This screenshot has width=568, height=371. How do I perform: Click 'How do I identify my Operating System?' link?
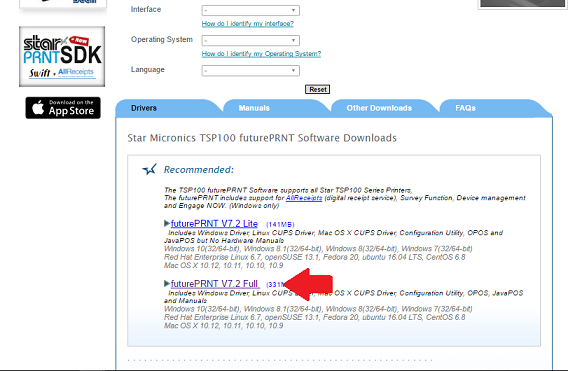point(261,54)
